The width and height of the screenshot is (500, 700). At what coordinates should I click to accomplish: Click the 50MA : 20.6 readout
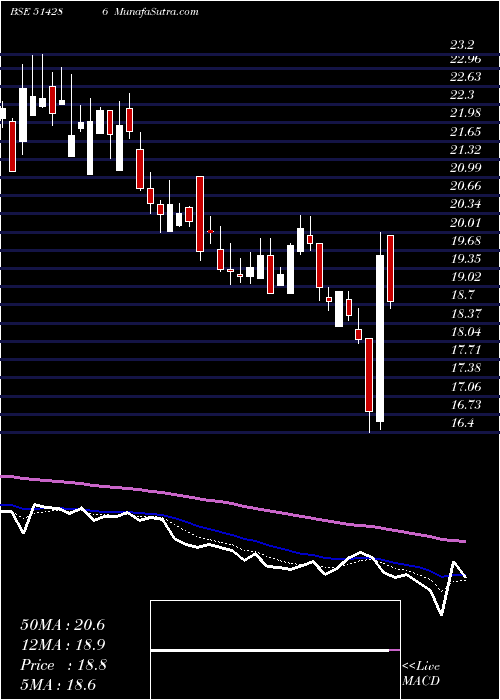pyautogui.click(x=63, y=625)
